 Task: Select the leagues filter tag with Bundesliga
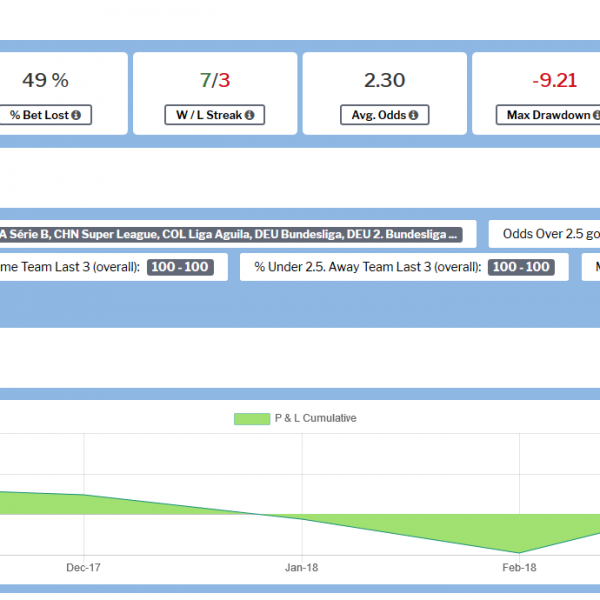[231, 234]
